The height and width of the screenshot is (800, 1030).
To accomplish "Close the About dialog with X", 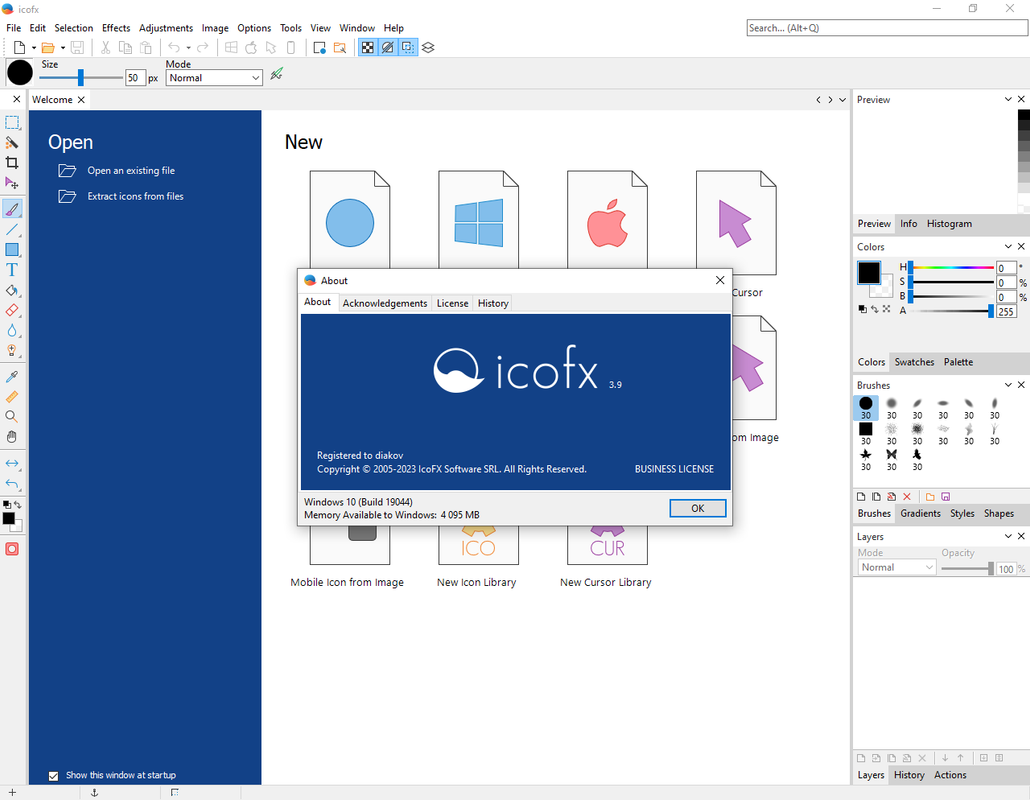I will click(720, 280).
